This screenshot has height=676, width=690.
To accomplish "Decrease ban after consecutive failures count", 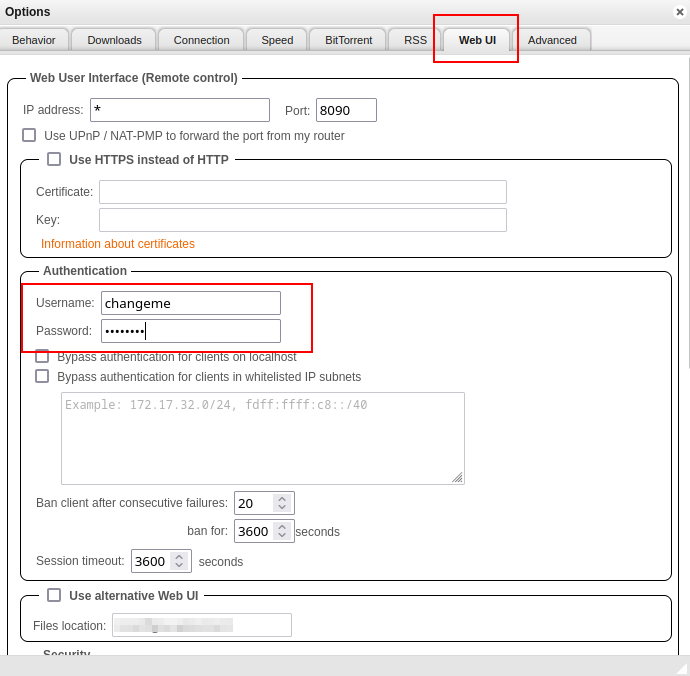I will click(x=282, y=507).
